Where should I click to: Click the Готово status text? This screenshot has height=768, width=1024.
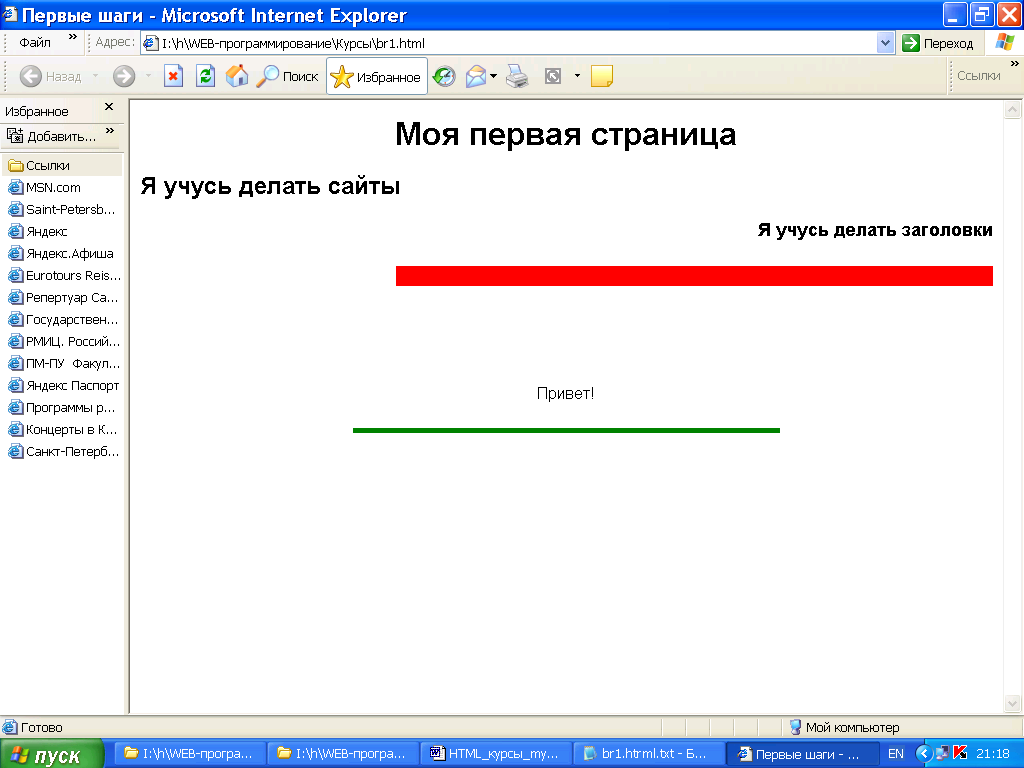click(x=42, y=728)
